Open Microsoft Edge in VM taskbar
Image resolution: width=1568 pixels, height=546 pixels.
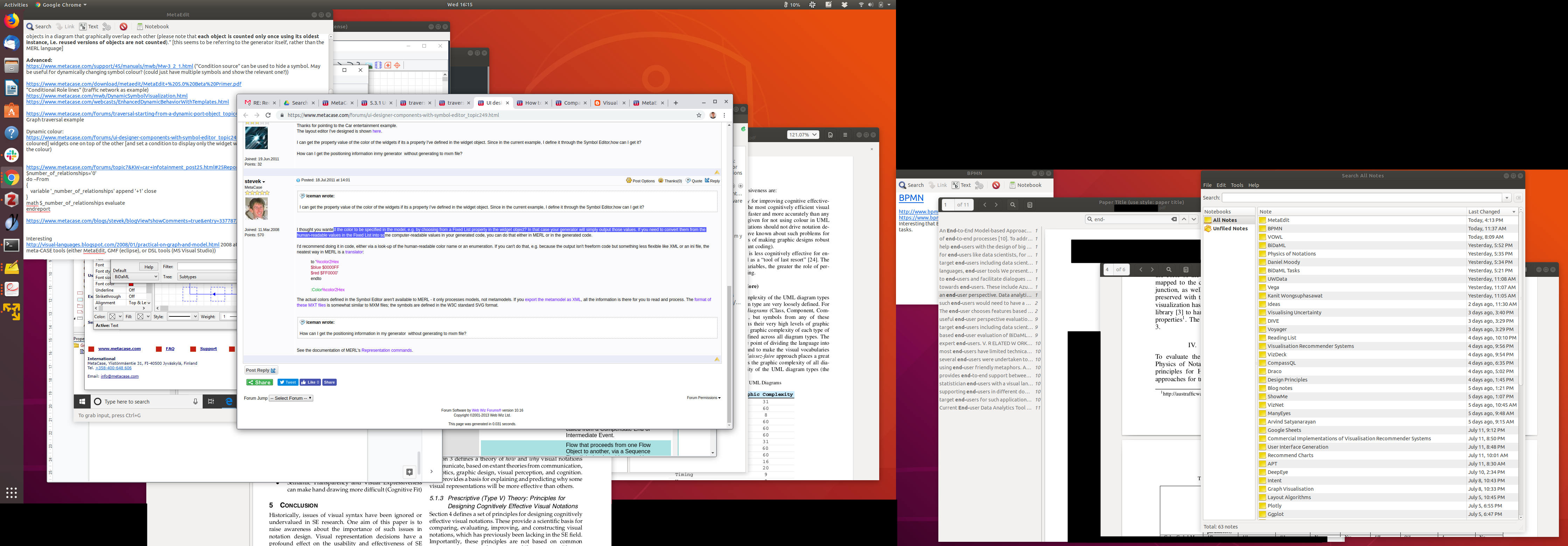(x=229, y=402)
